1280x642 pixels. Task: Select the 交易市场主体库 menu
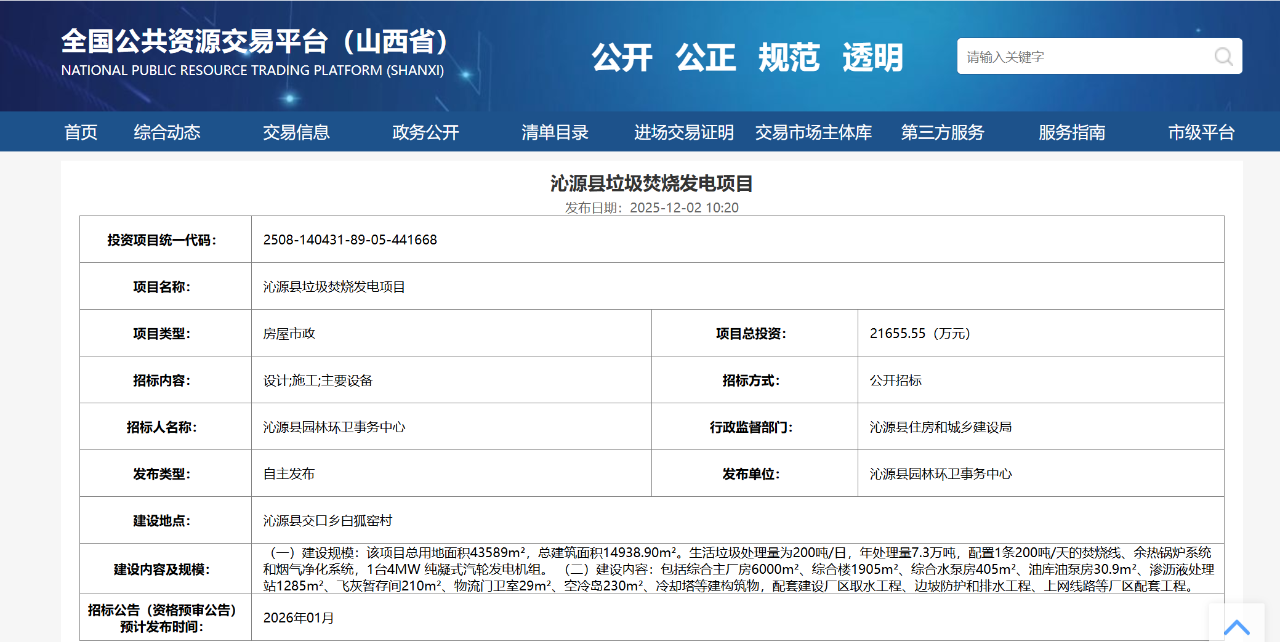[x=813, y=132]
